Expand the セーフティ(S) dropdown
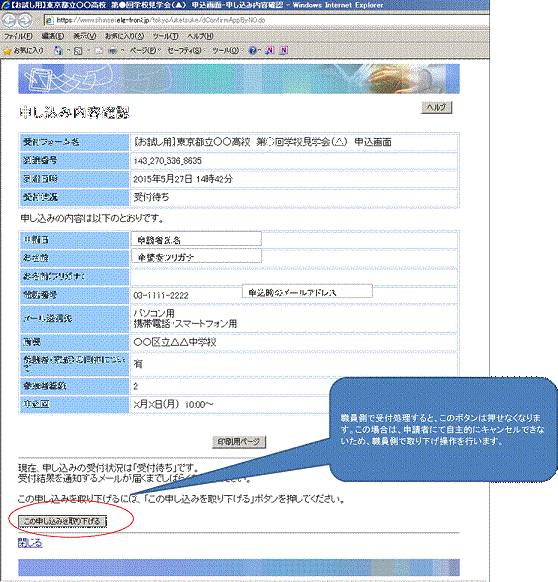Viewport: 558px width, 582px height. (x=185, y=50)
